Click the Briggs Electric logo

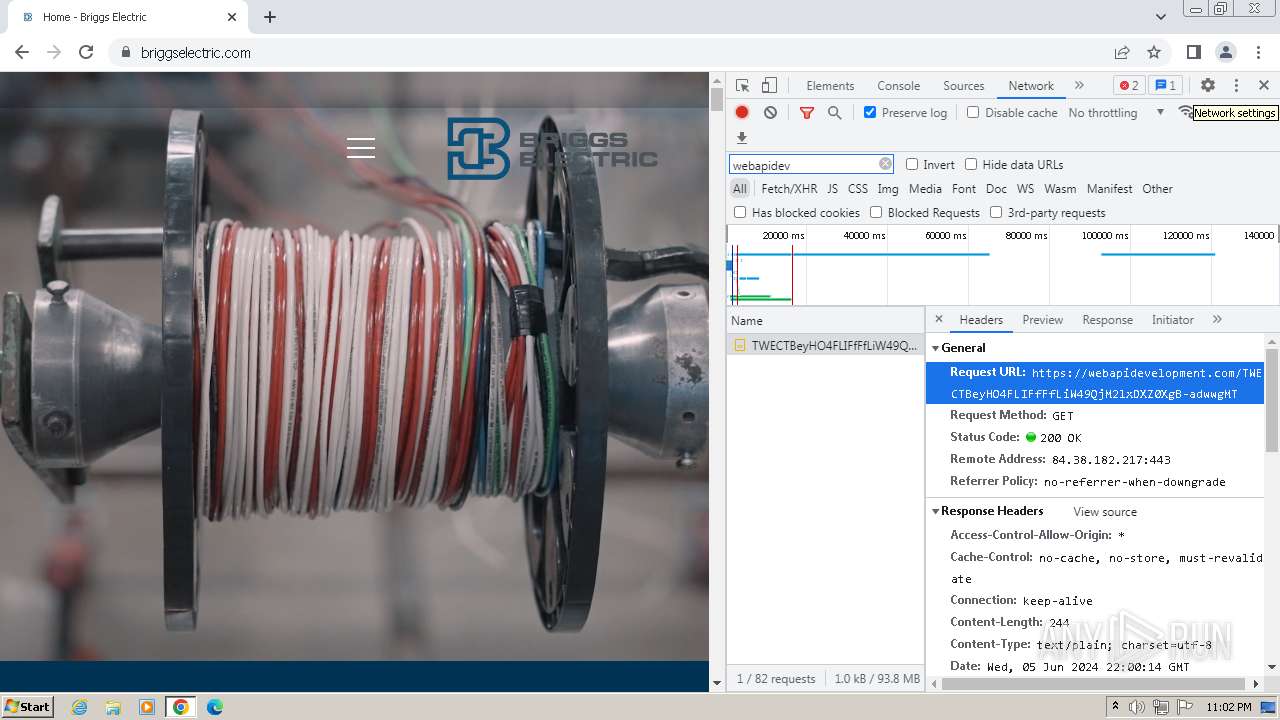tap(552, 148)
